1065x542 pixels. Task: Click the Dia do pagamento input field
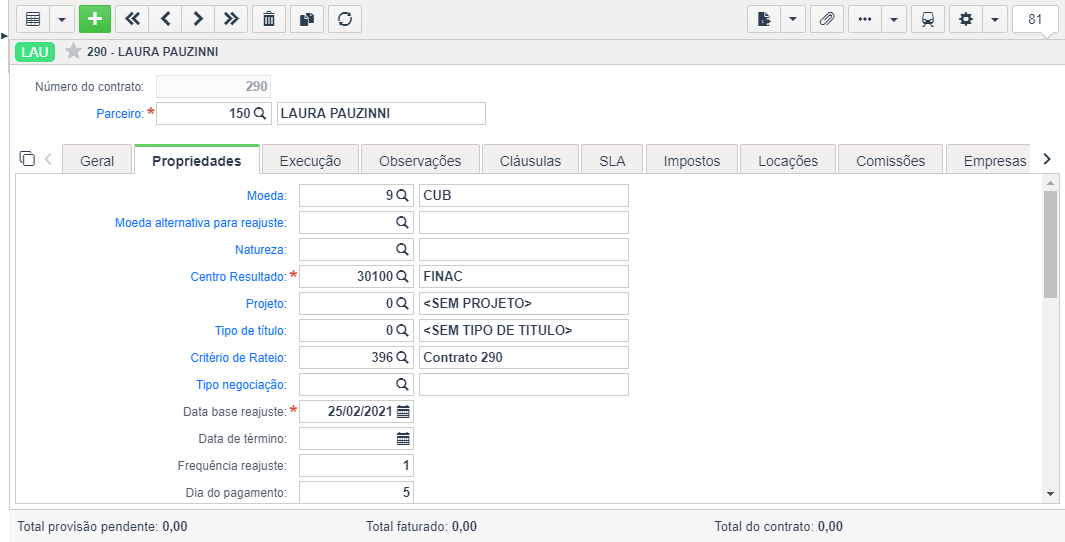pyautogui.click(x=356, y=492)
